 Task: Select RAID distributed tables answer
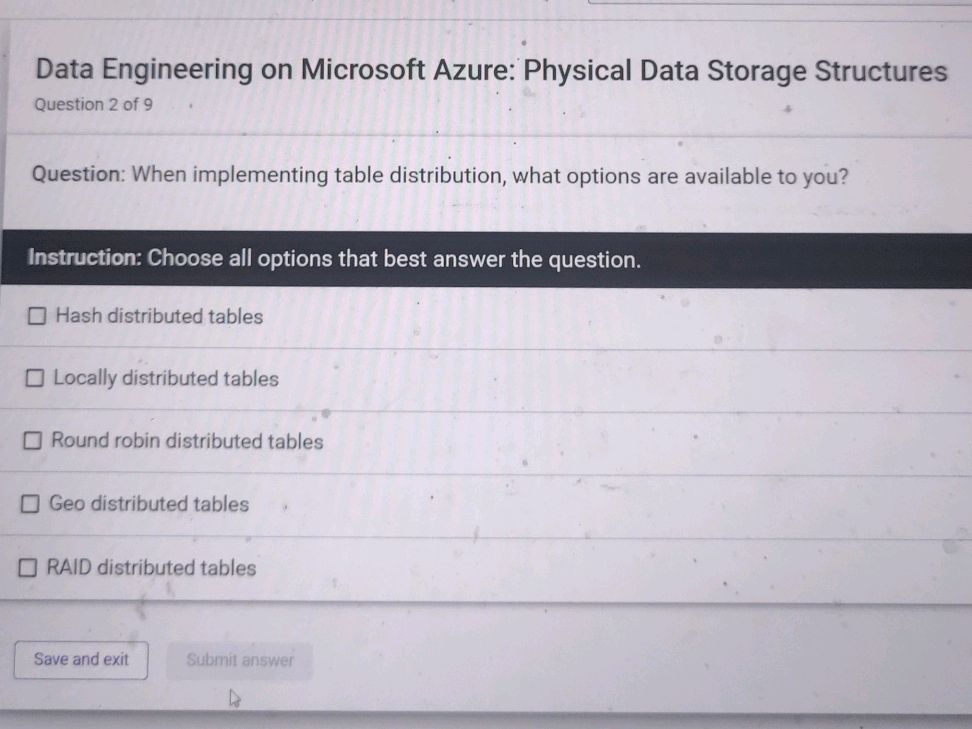(28, 567)
